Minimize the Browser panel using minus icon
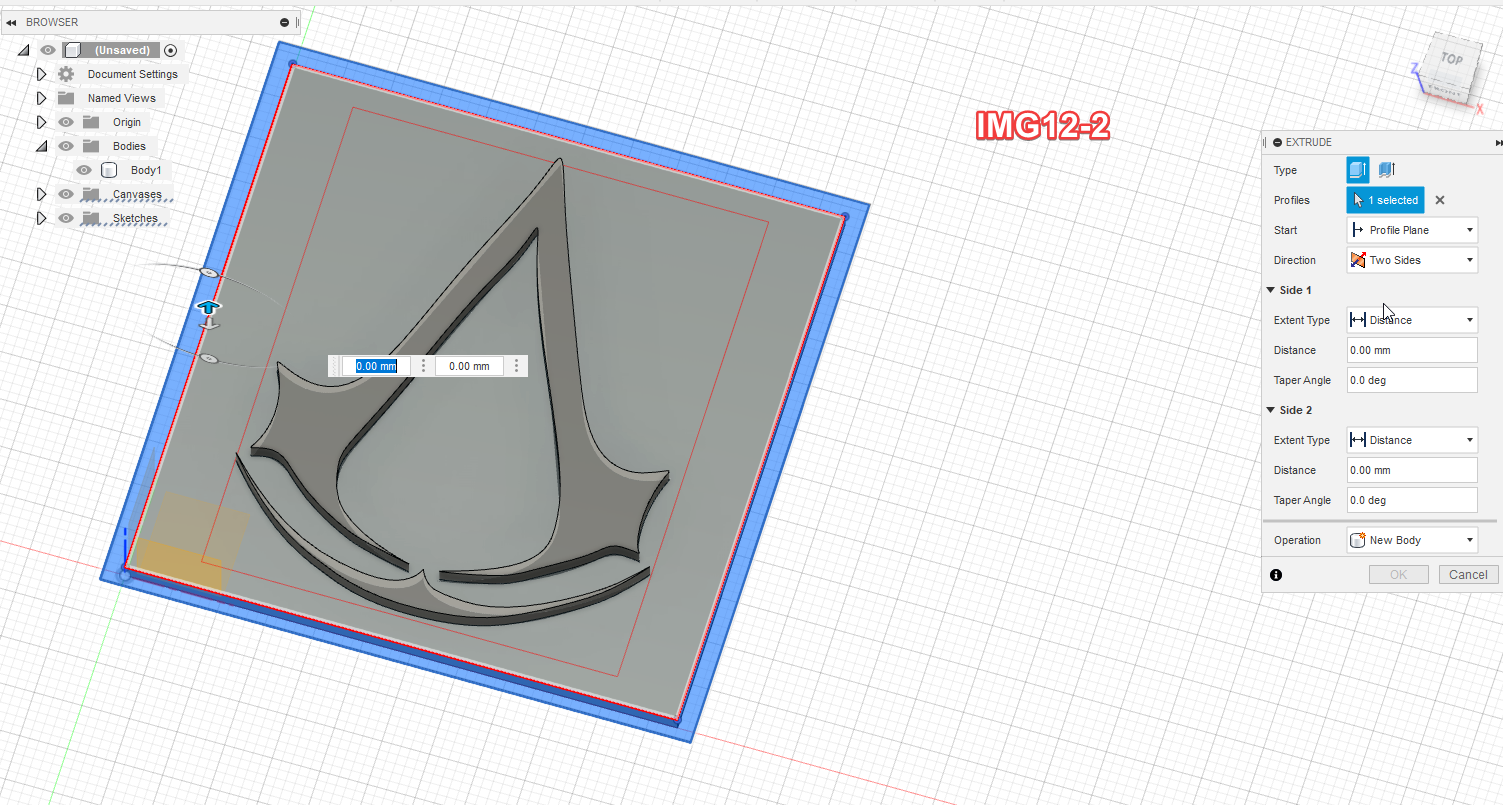Viewport: 1503px width, 805px height. click(285, 22)
